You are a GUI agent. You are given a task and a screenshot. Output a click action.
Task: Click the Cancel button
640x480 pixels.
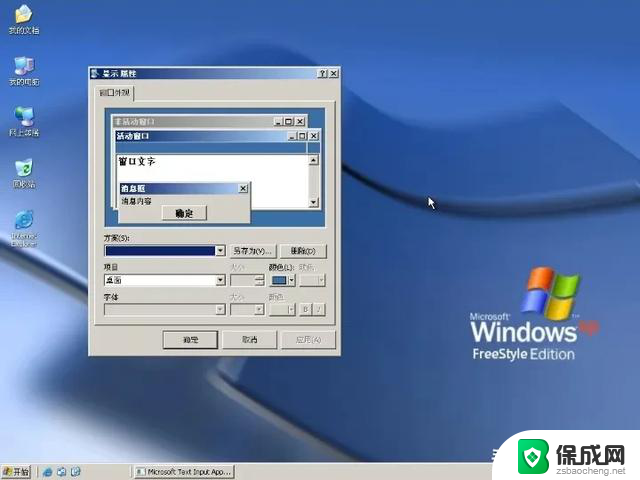point(249,340)
